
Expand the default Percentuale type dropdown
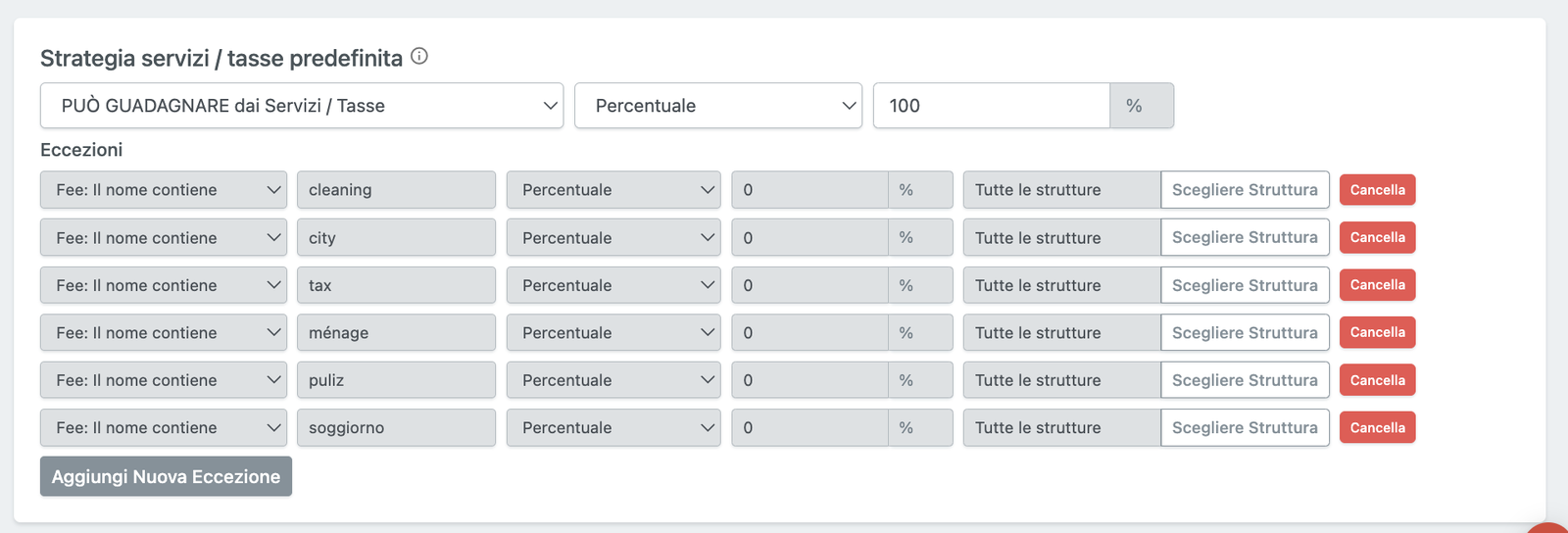[717, 106]
